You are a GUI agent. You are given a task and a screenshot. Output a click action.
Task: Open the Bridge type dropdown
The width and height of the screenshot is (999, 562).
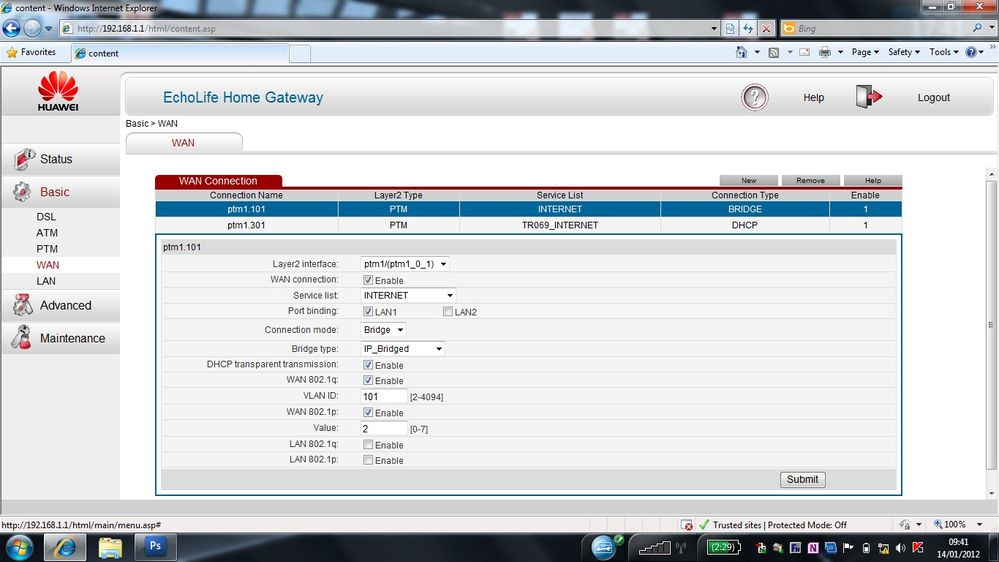pyautogui.click(x=403, y=349)
